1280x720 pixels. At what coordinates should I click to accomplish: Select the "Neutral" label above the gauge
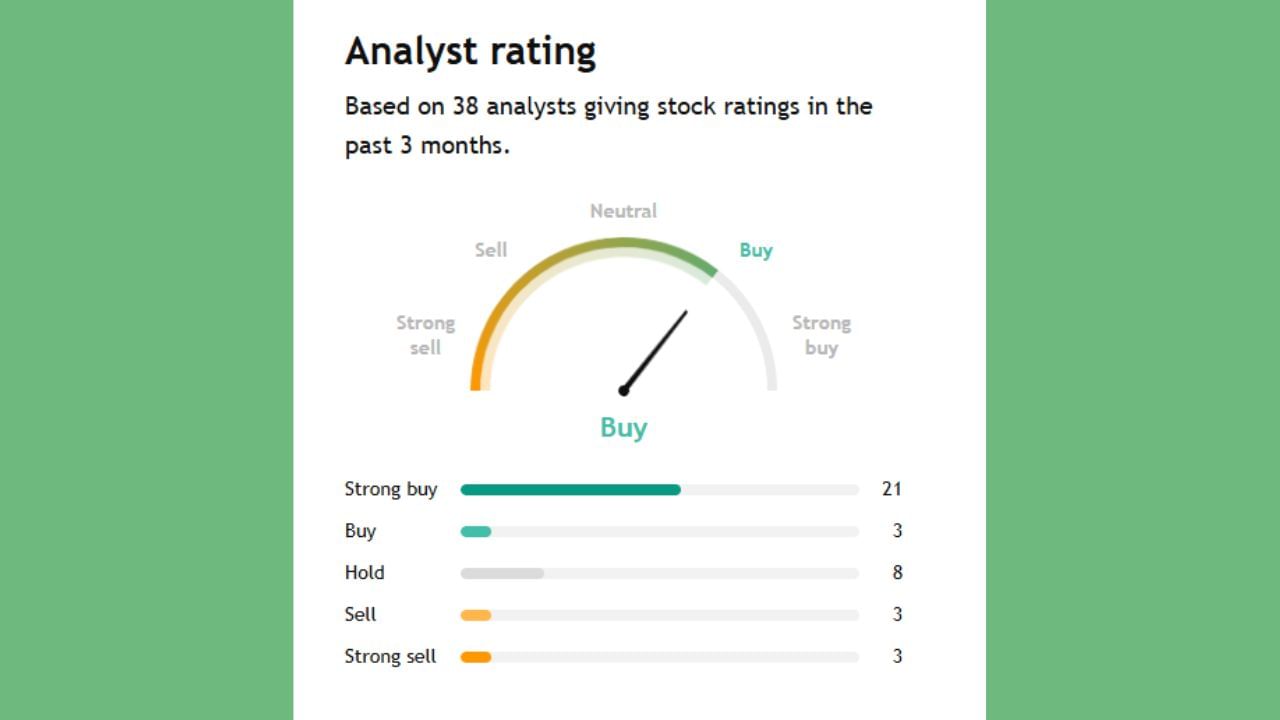point(623,211)
